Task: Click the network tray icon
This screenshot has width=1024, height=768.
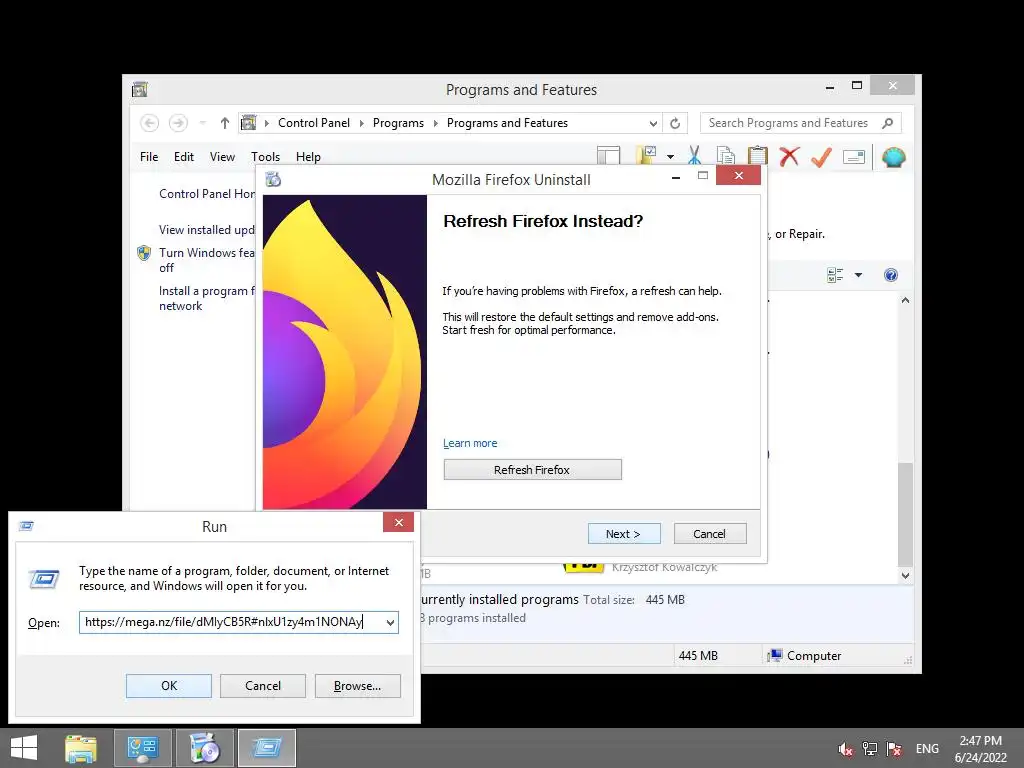Action: (870, 749)
